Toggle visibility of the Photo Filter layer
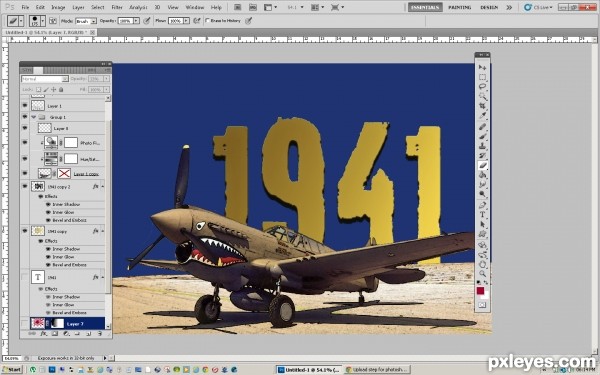The image size is (600, 375). point(25,142)
